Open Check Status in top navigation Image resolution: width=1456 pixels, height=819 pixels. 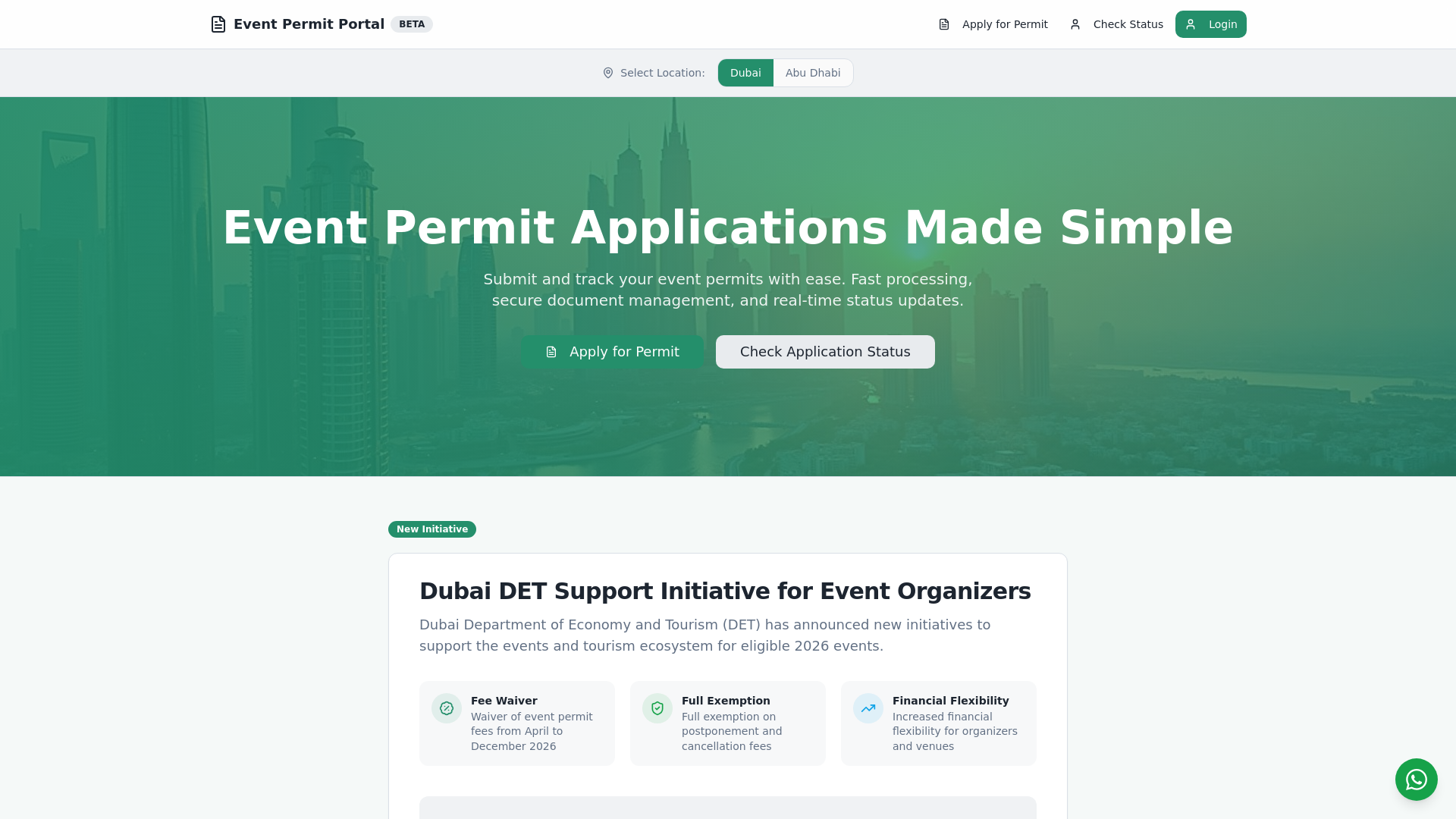(x=1116, y=24)
